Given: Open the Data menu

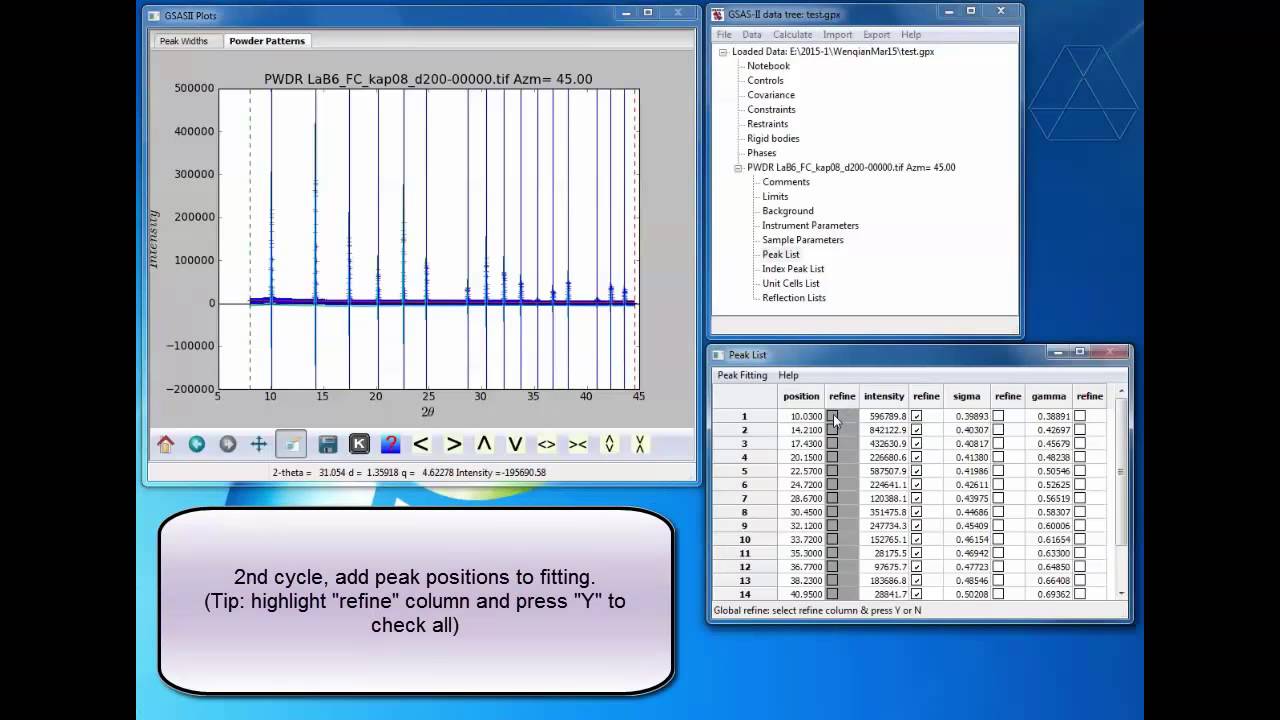Looking at the screenshot, I should [x=752, y=34].
